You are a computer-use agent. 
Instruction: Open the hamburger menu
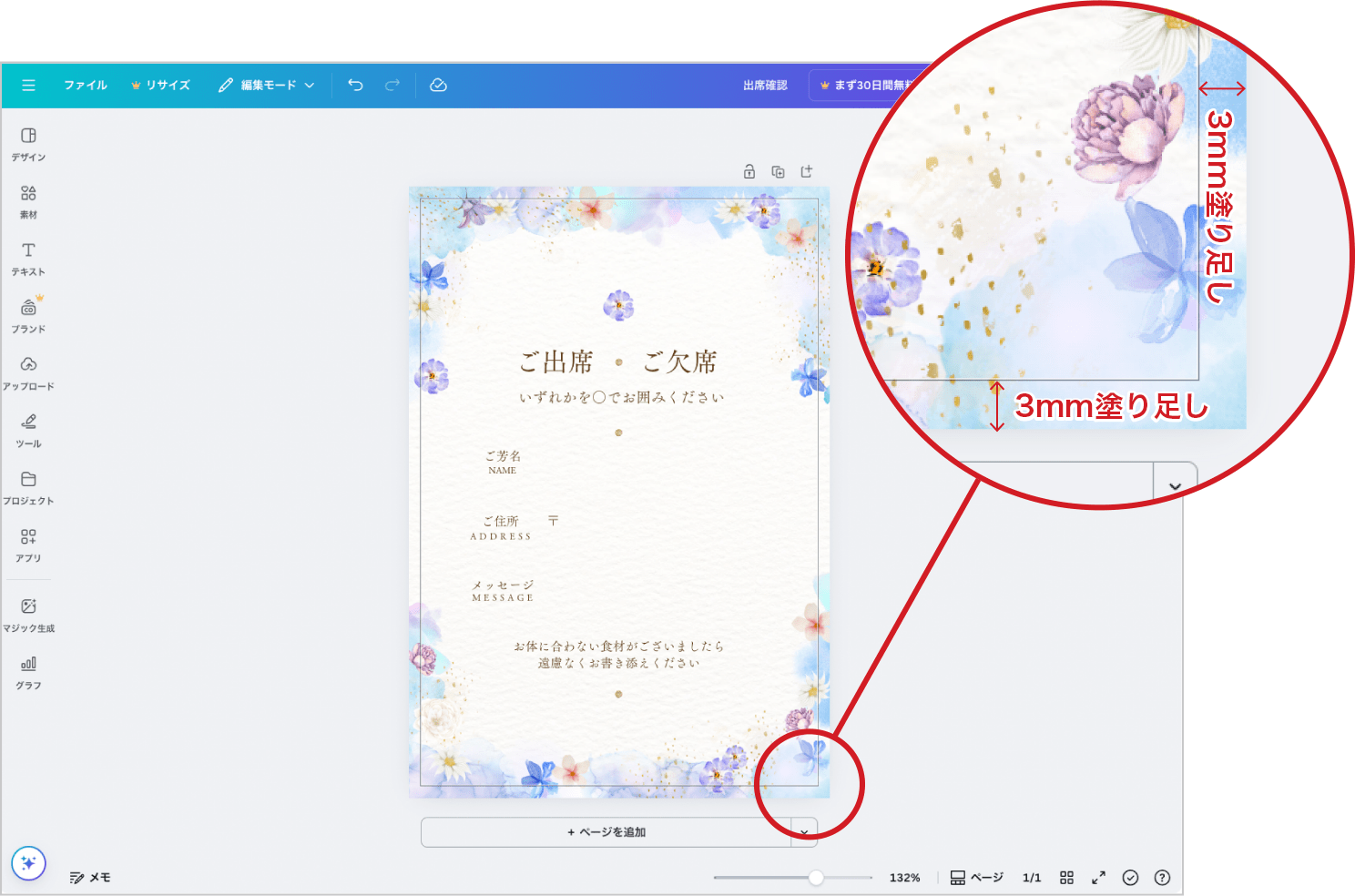(28, 85)
